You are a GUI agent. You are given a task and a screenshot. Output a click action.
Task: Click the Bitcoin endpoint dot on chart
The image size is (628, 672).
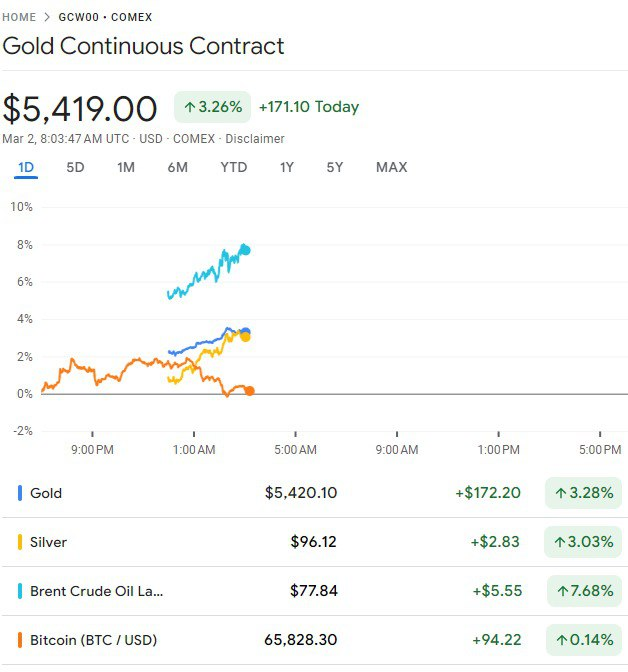pos(249,391)
